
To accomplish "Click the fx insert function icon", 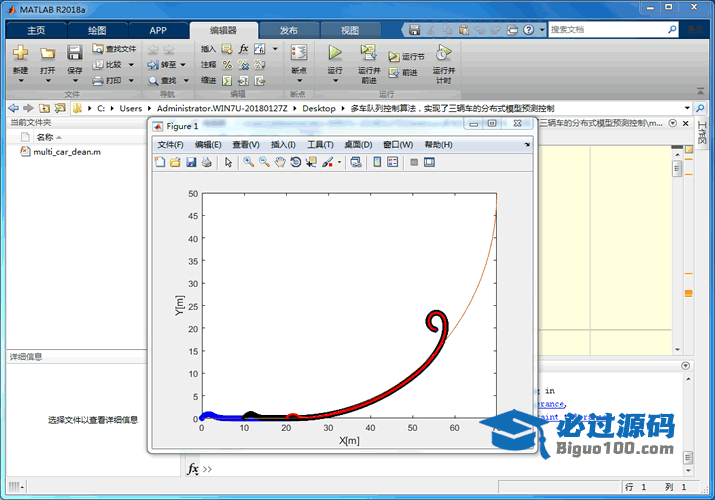I will click(x=244, y=49).
